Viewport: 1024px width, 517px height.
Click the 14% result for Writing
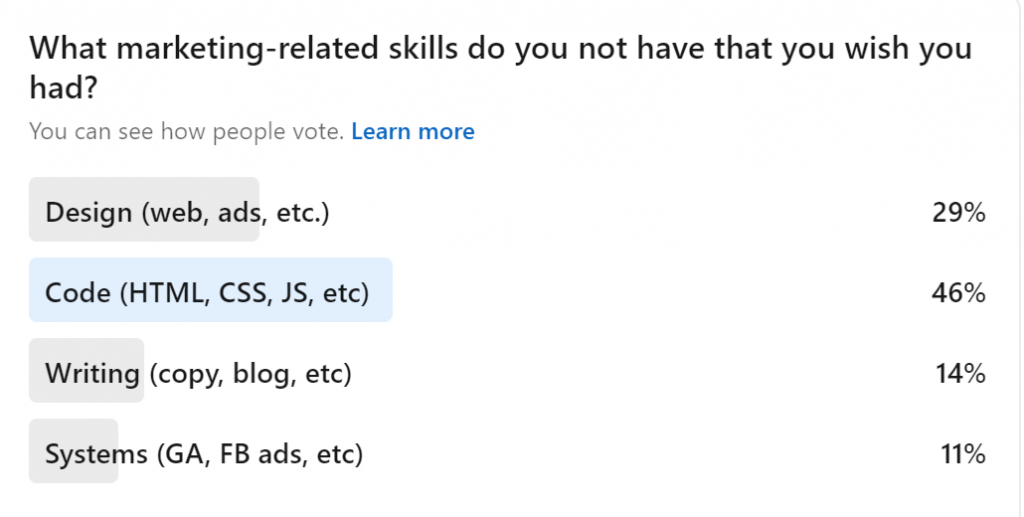pyautogui.click(x=962, y=373)
